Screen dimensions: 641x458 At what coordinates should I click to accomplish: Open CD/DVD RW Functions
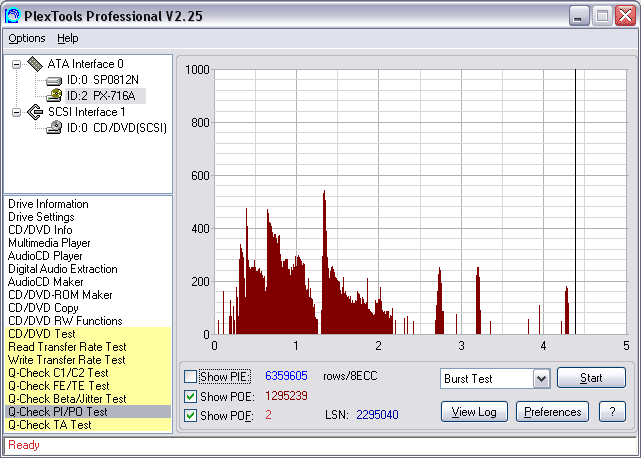pos(65,321)
